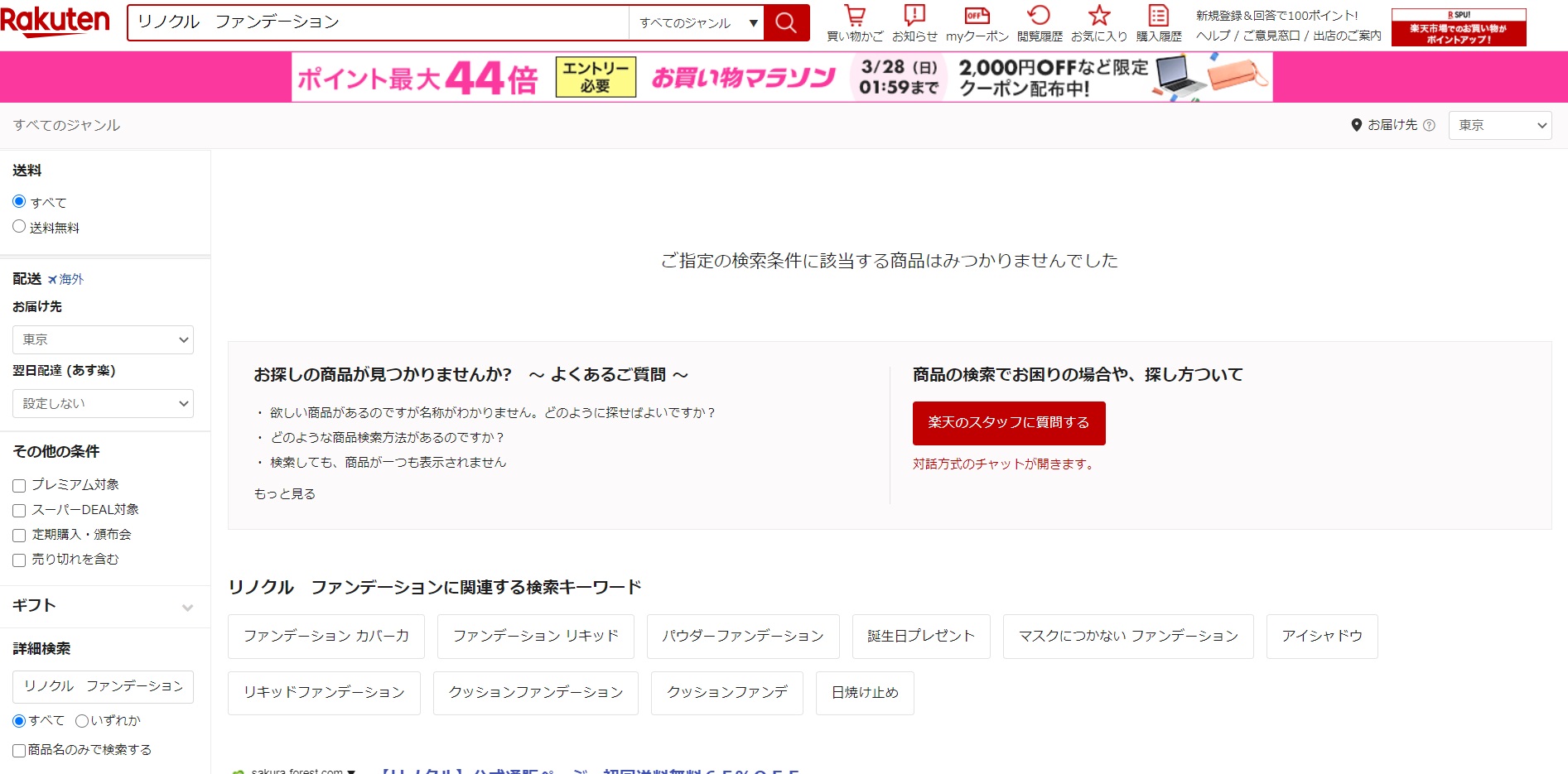Screen dimensions: 1568x774
Task: Open the すべてのジャンル dropdown in search bar
Action: click(x=697, y=23)
